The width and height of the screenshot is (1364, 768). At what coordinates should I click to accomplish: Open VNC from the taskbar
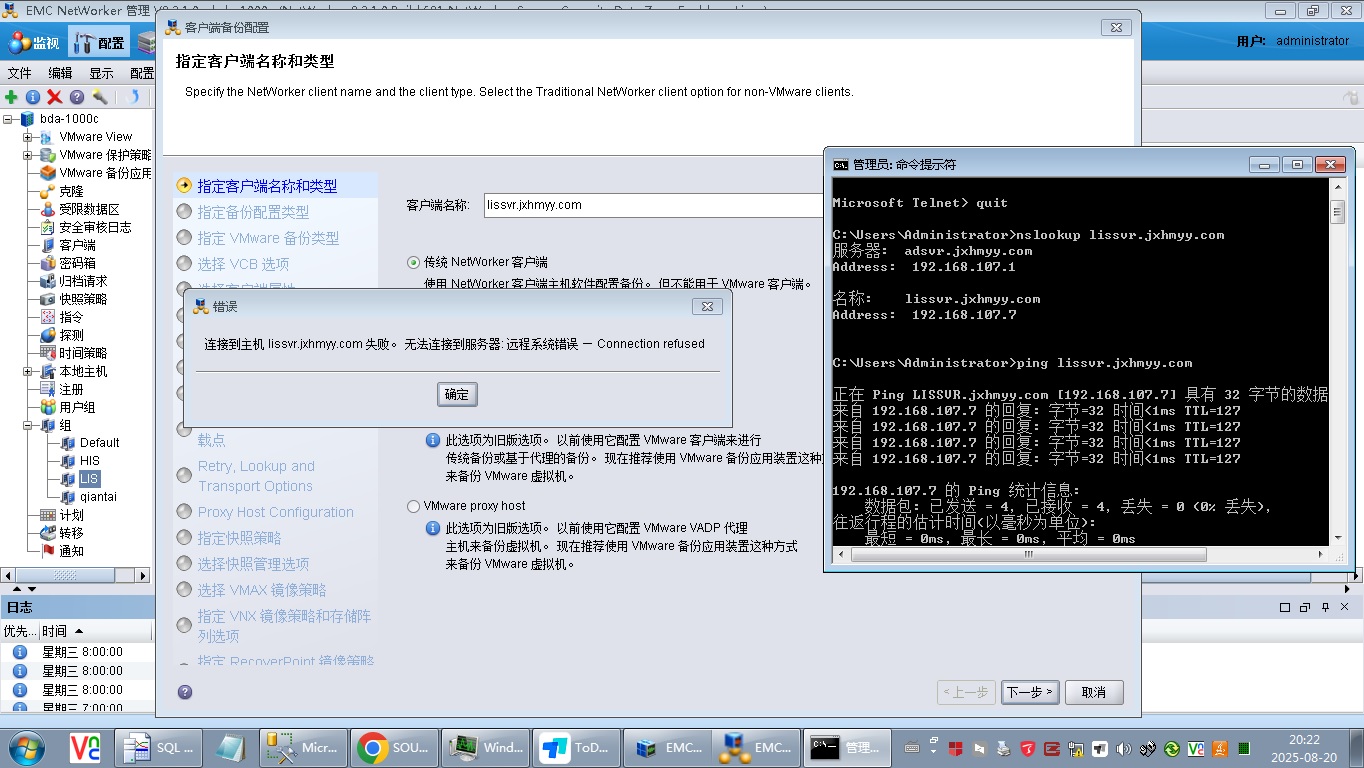(x=85, y=748)
